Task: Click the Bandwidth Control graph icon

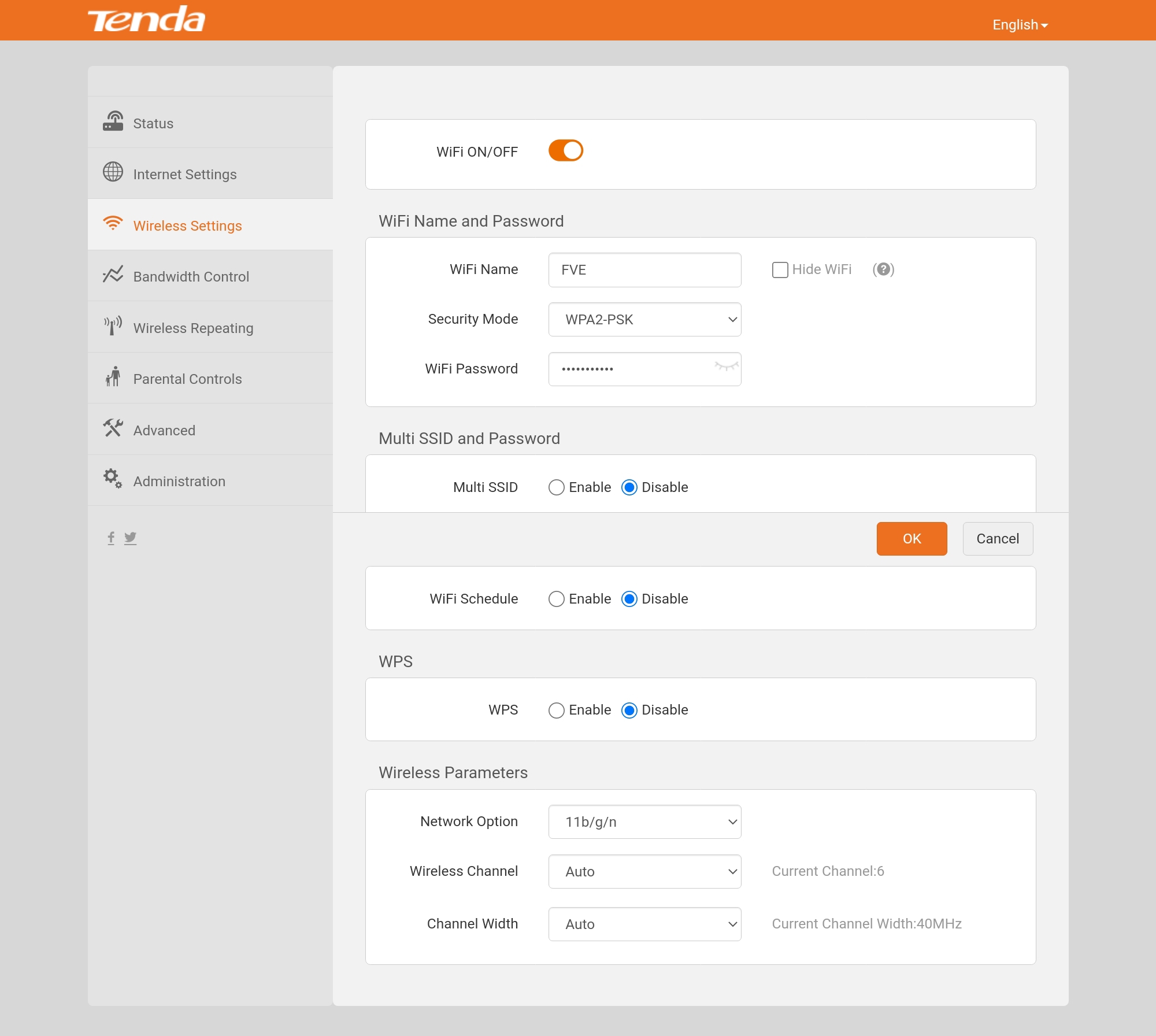Action: [113, 275]
